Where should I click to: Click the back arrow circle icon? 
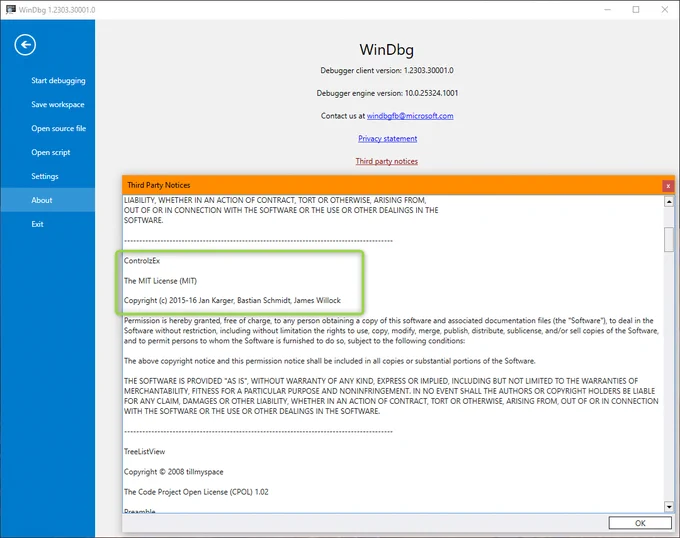[25, 45]
